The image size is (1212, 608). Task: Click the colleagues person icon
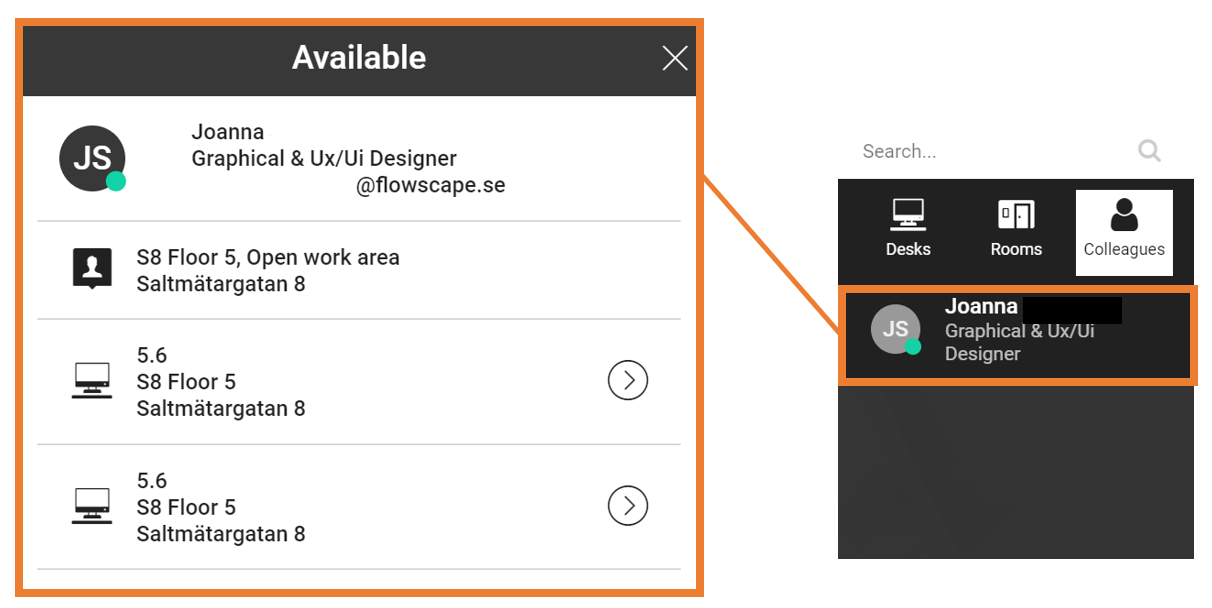click(1124, 215)
